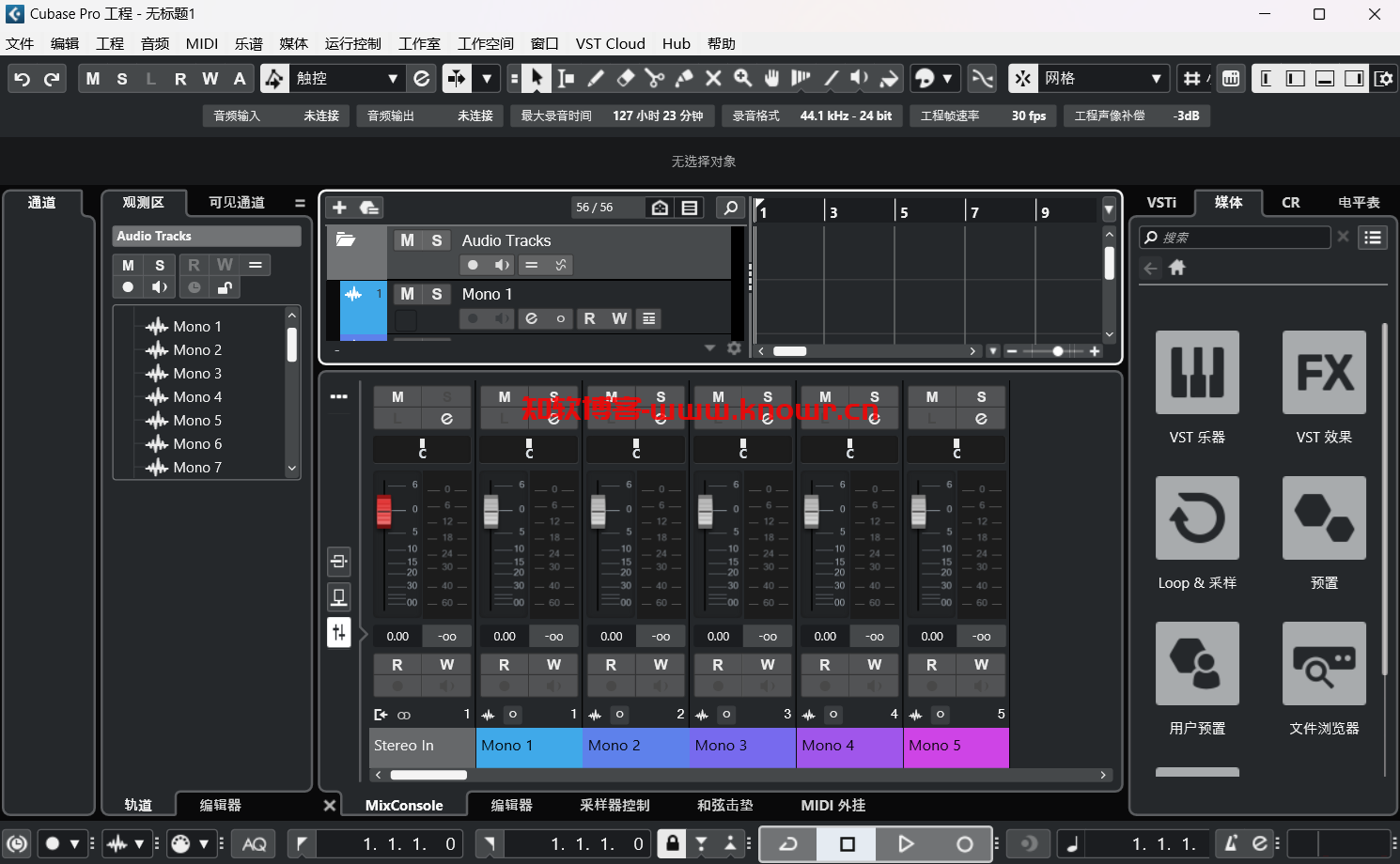Select the Range Selection tool
The image size is (1400, 864).
point(566,79)
